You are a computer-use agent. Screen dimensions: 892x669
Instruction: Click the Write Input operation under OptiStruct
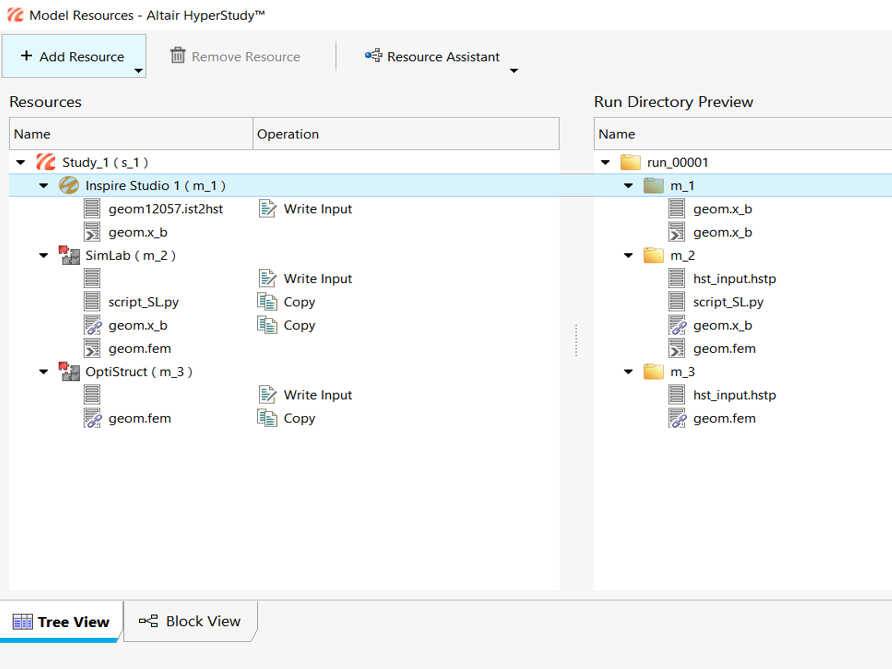318,395
